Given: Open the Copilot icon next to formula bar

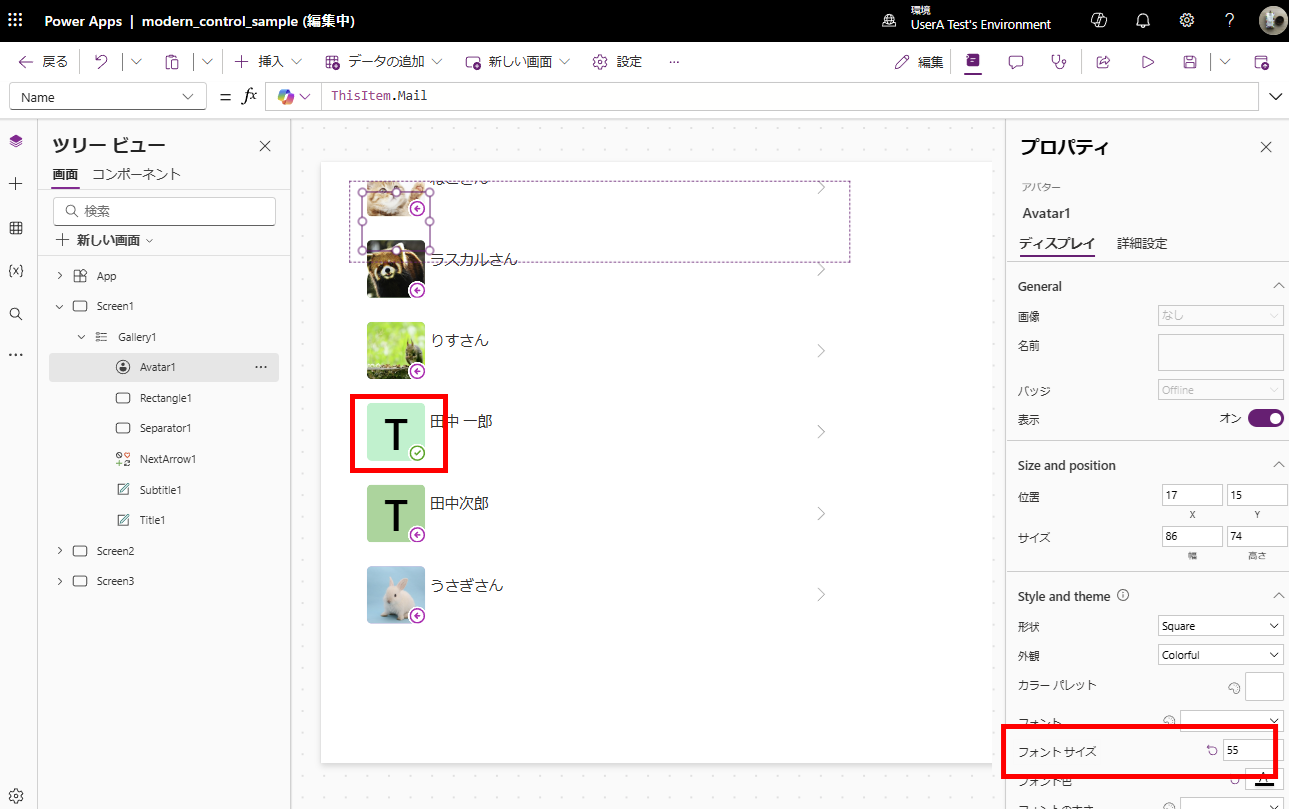Looking at the screenshot, I should 288,96.
